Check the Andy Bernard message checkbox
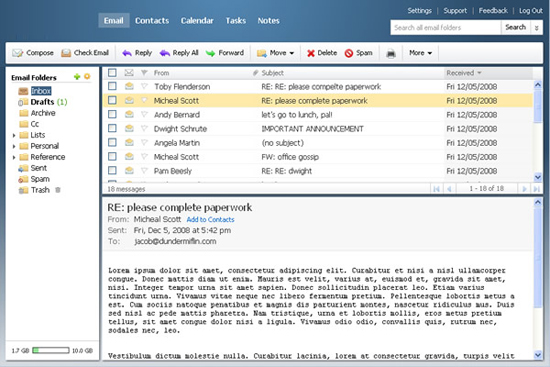Screen dimensions: 550x367 tap(112, 114)
